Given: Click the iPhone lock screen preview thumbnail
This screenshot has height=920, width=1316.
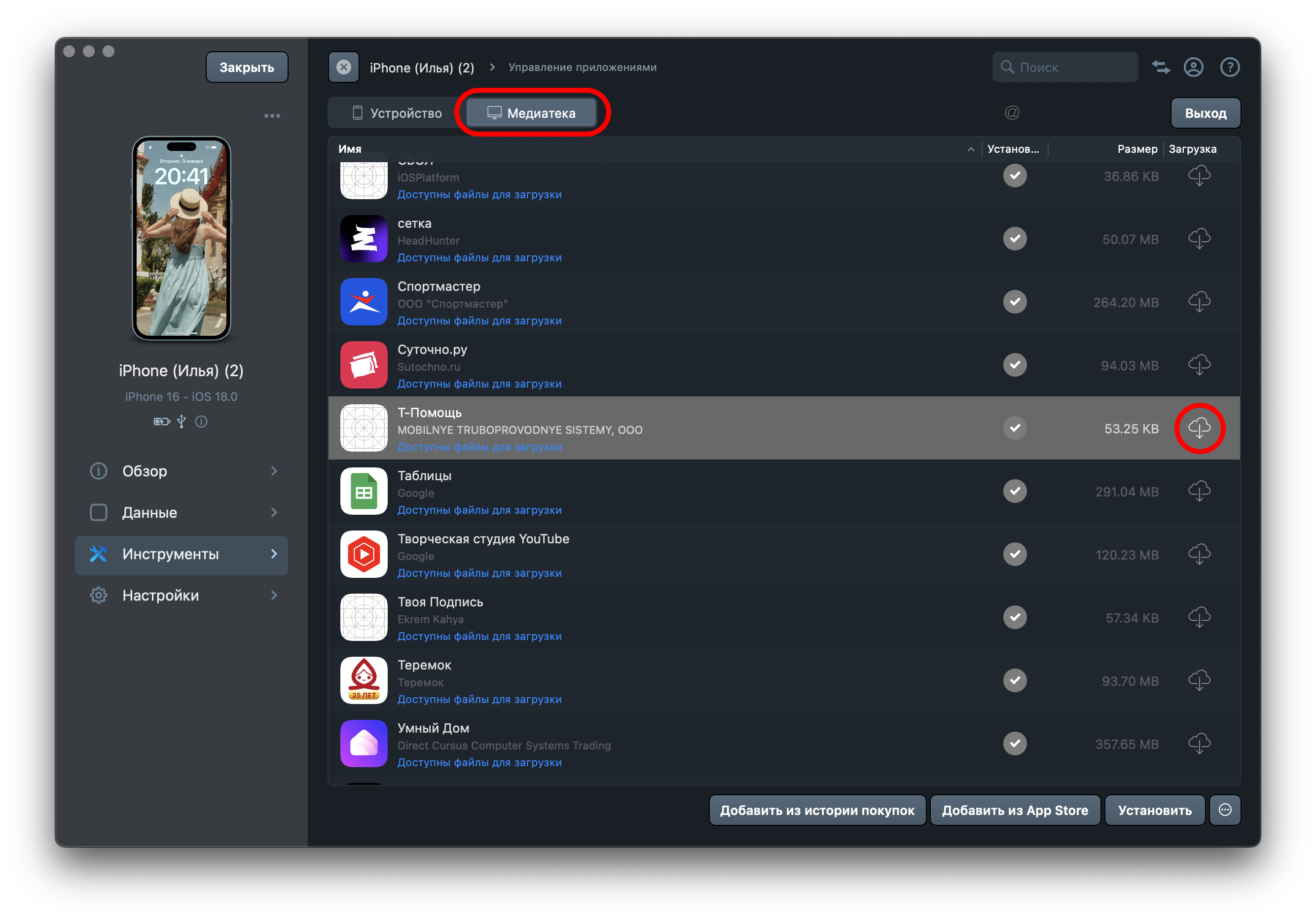Looking at the screenshot, I should tap(181, 238).
